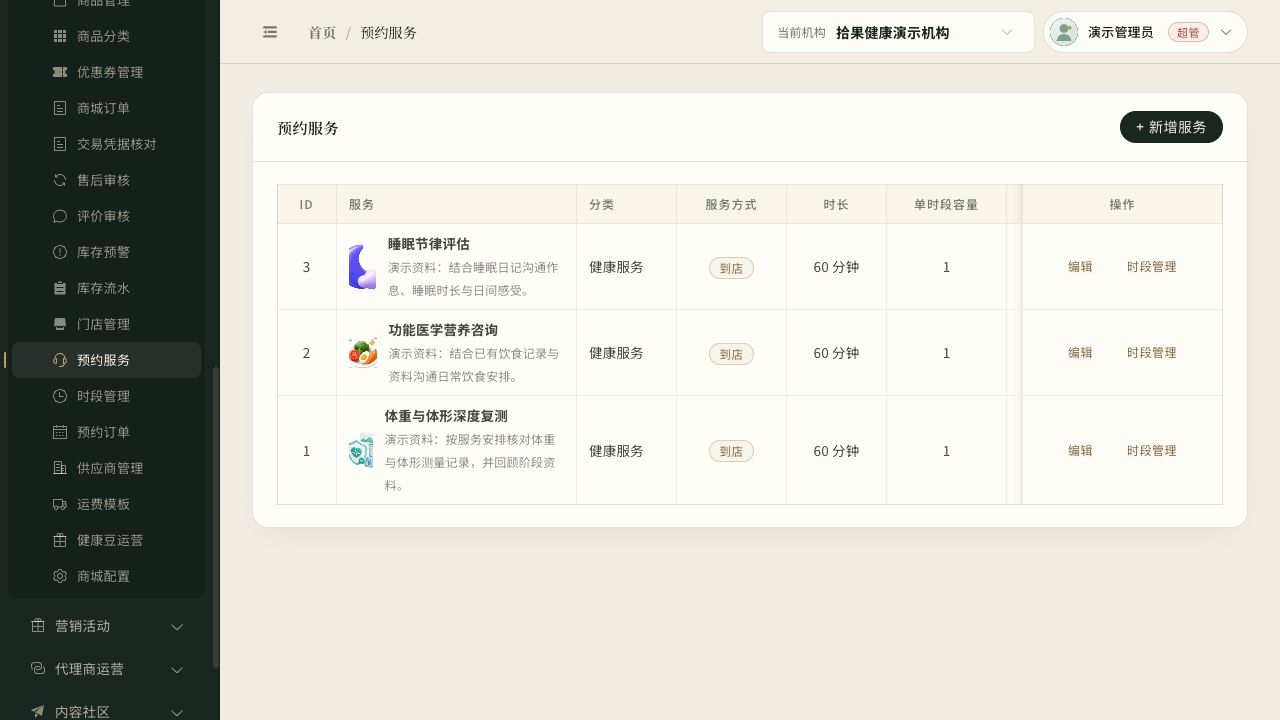The width and height of the screenshot is (1280, 720).
Task: Open 优惠券管理 menu item
Action: 104,72
